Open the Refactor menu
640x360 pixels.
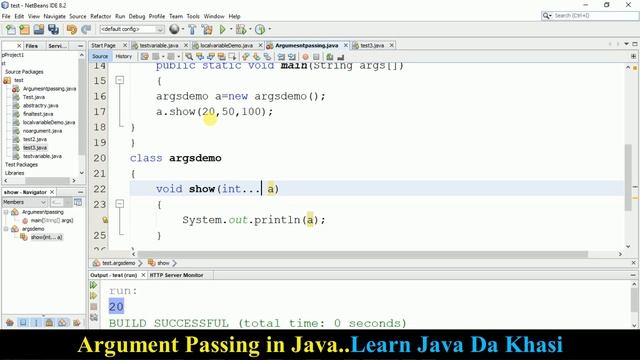(100, 16)
